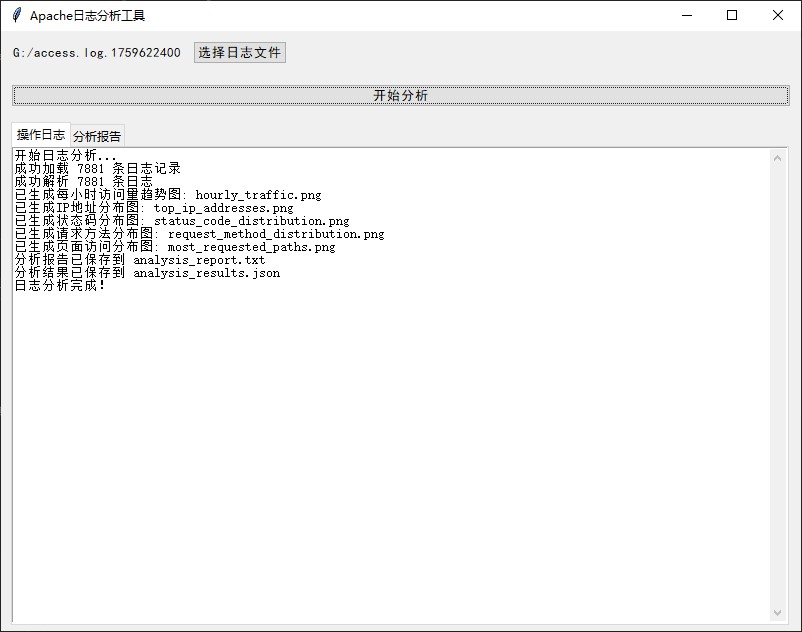Minimize the Apache日志分析工具 window
The image size is (802, 632).
tap(686, 15)
